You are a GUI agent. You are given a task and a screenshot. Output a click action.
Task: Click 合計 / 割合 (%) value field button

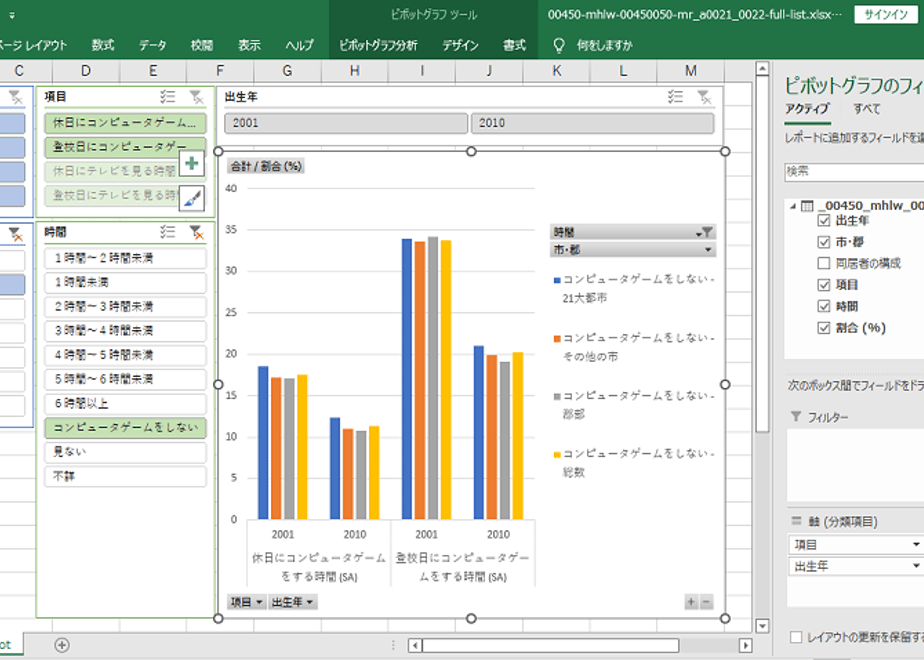point(266,166)
